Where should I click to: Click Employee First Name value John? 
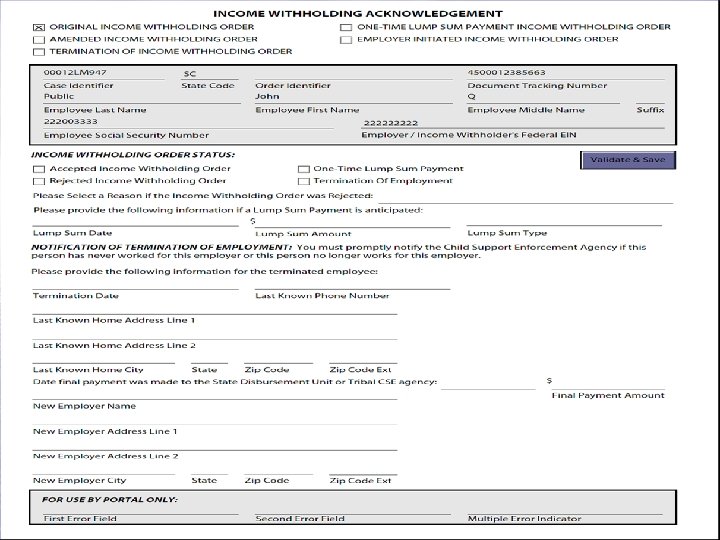coord(267,96)
